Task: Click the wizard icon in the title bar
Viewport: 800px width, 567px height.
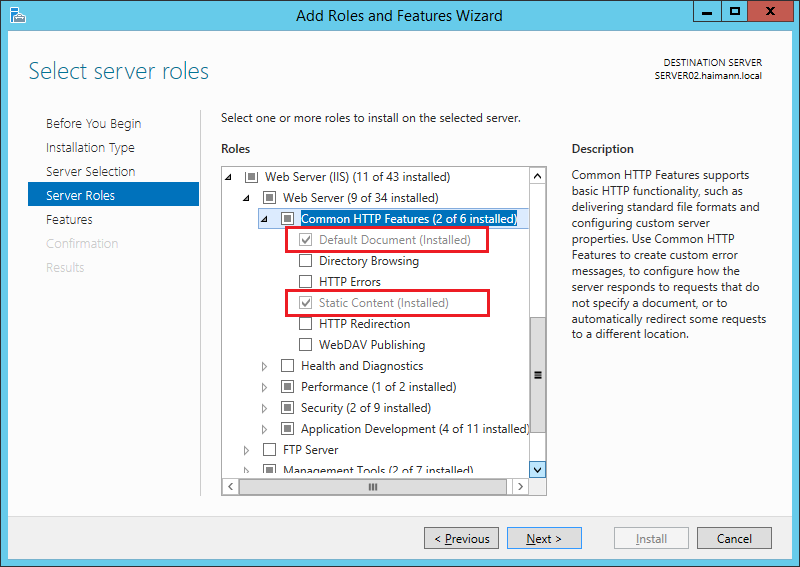Action: 17,15
